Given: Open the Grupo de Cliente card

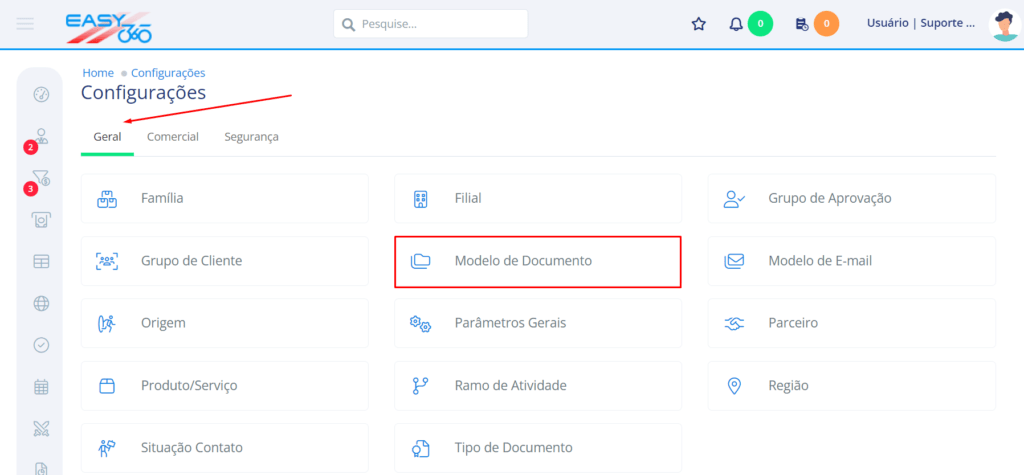Looking at the screenshot, I should click(x=225, y=261).
